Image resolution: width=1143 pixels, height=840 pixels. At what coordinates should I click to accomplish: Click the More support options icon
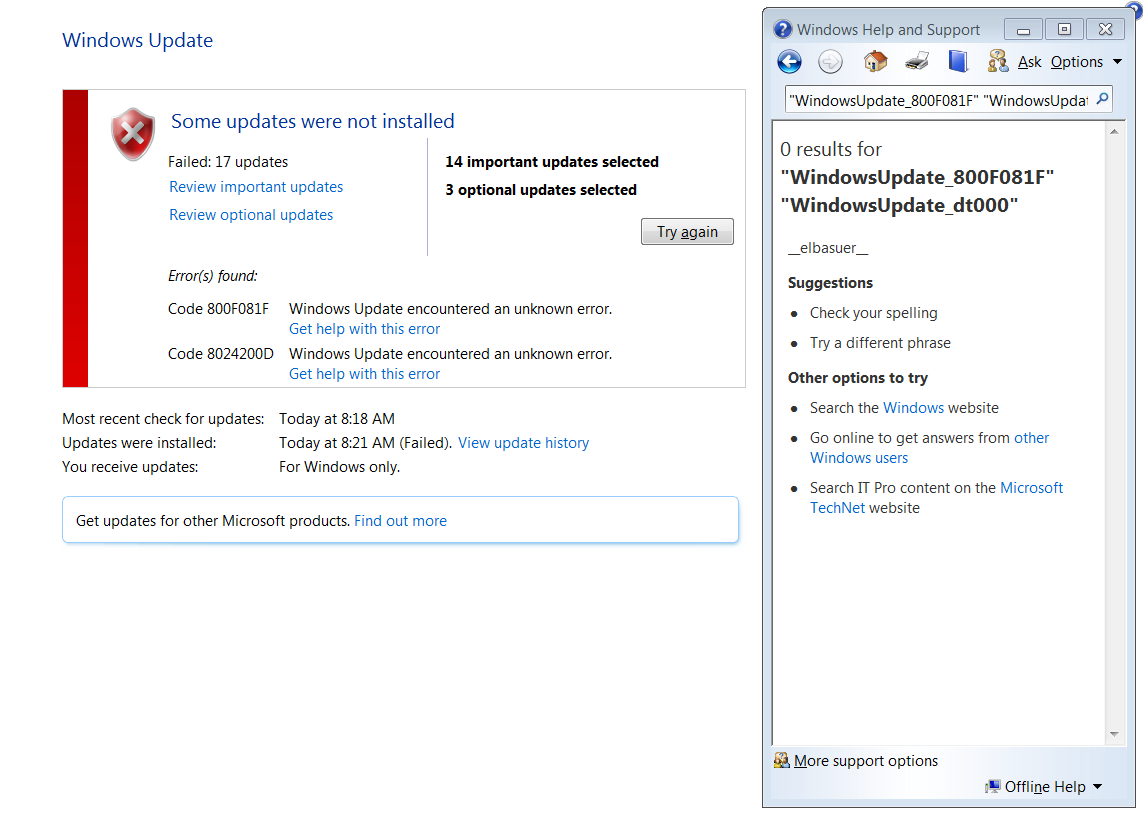point(781,761)
